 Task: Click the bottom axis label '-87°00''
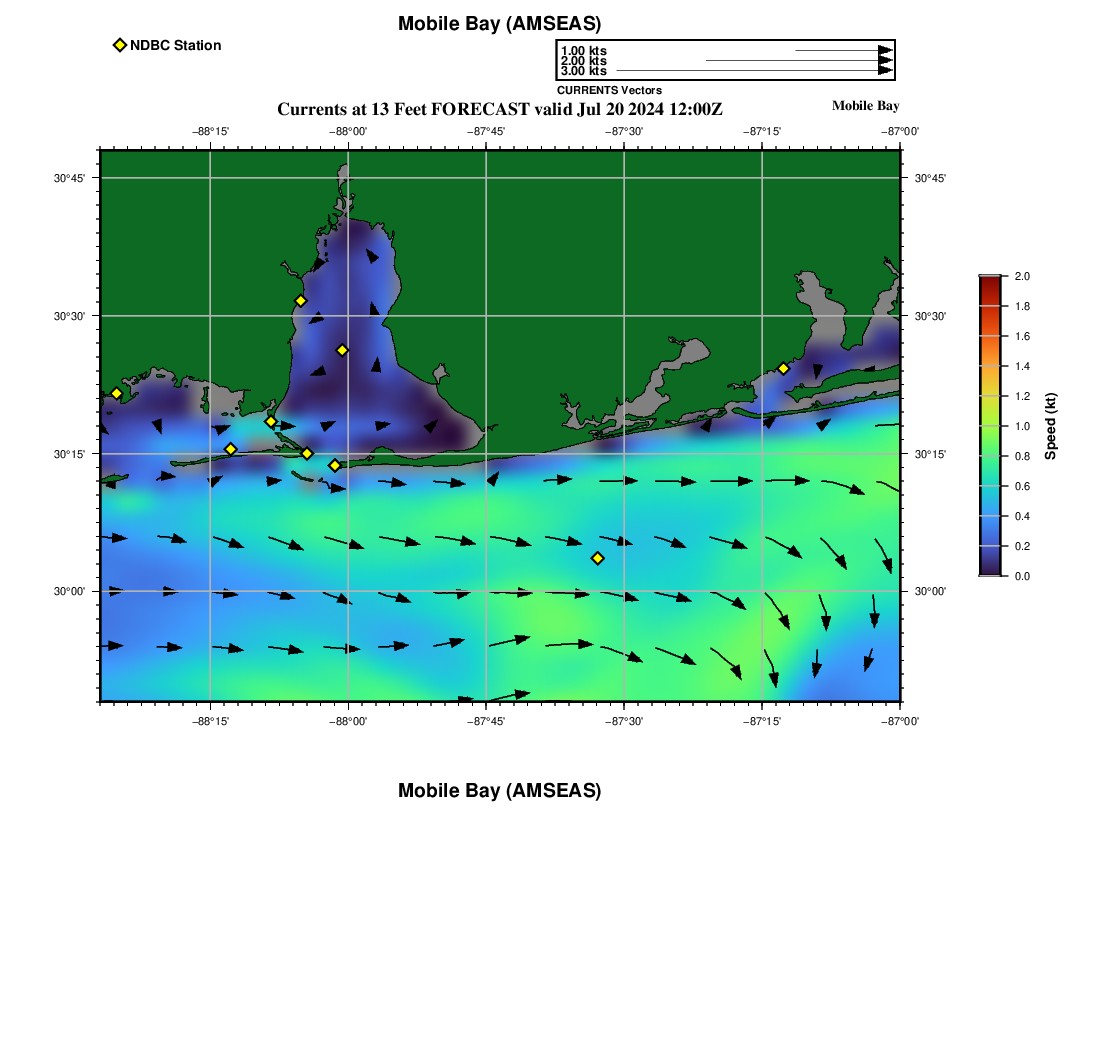(900, 721)
